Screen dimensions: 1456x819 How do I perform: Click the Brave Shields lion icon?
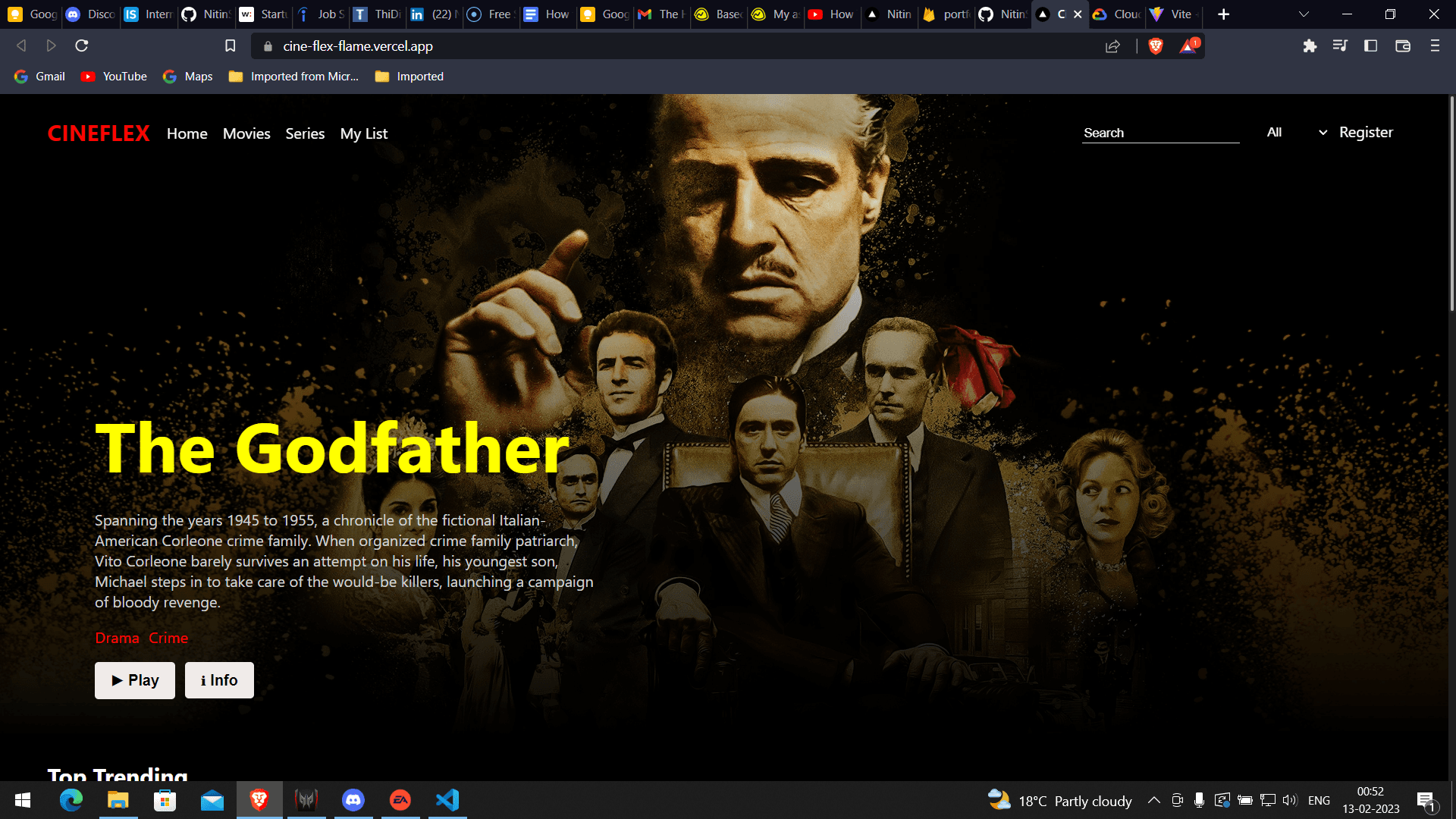click(1156, 46)
